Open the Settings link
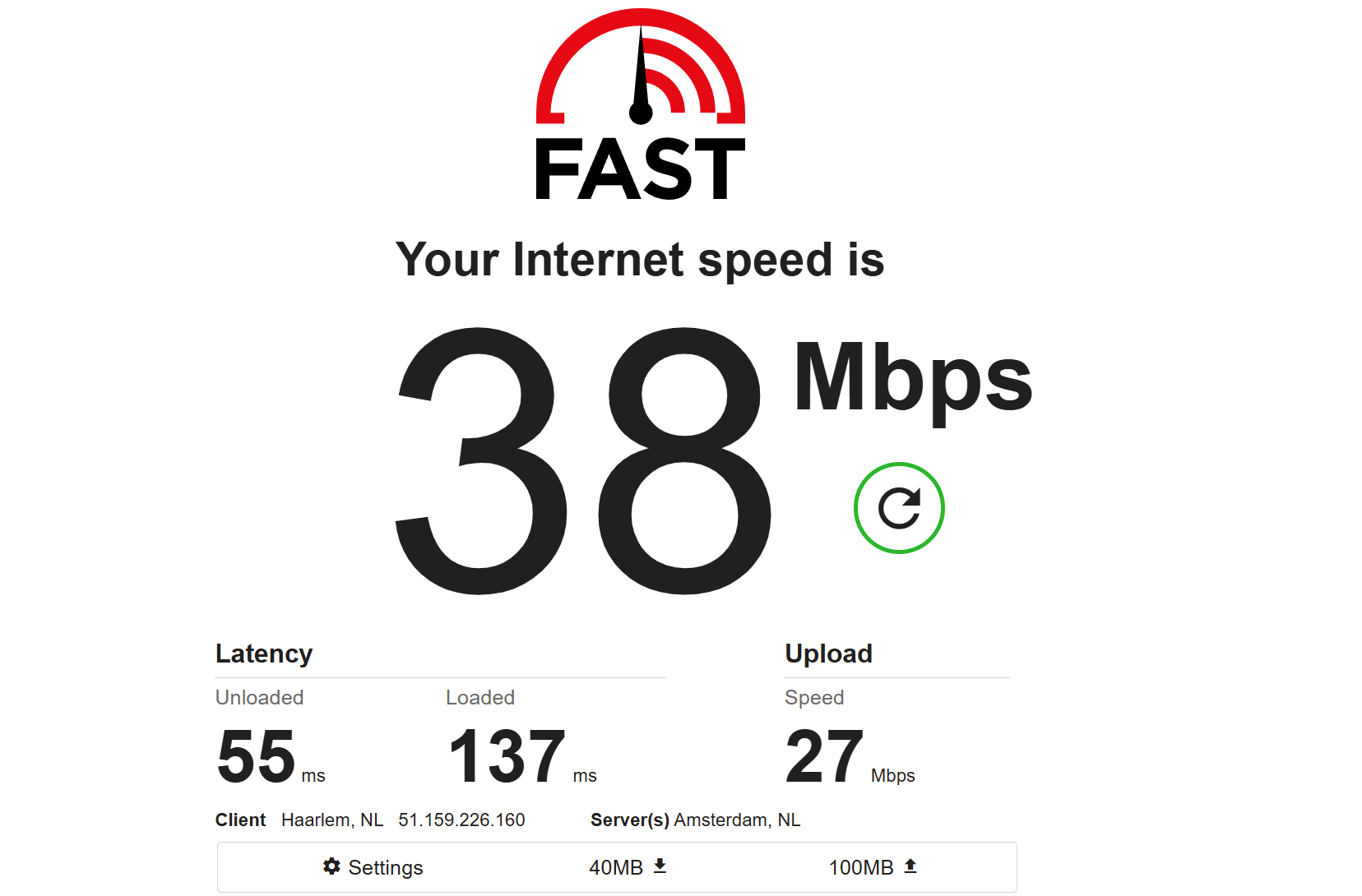 pyautogui.click(x=373, y=867)
